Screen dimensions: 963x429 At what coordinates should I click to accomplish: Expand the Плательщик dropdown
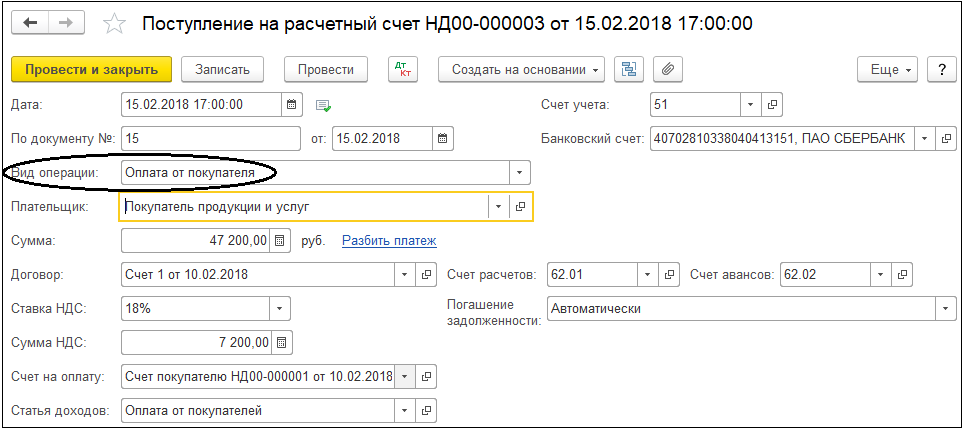[x=499, y=207]
